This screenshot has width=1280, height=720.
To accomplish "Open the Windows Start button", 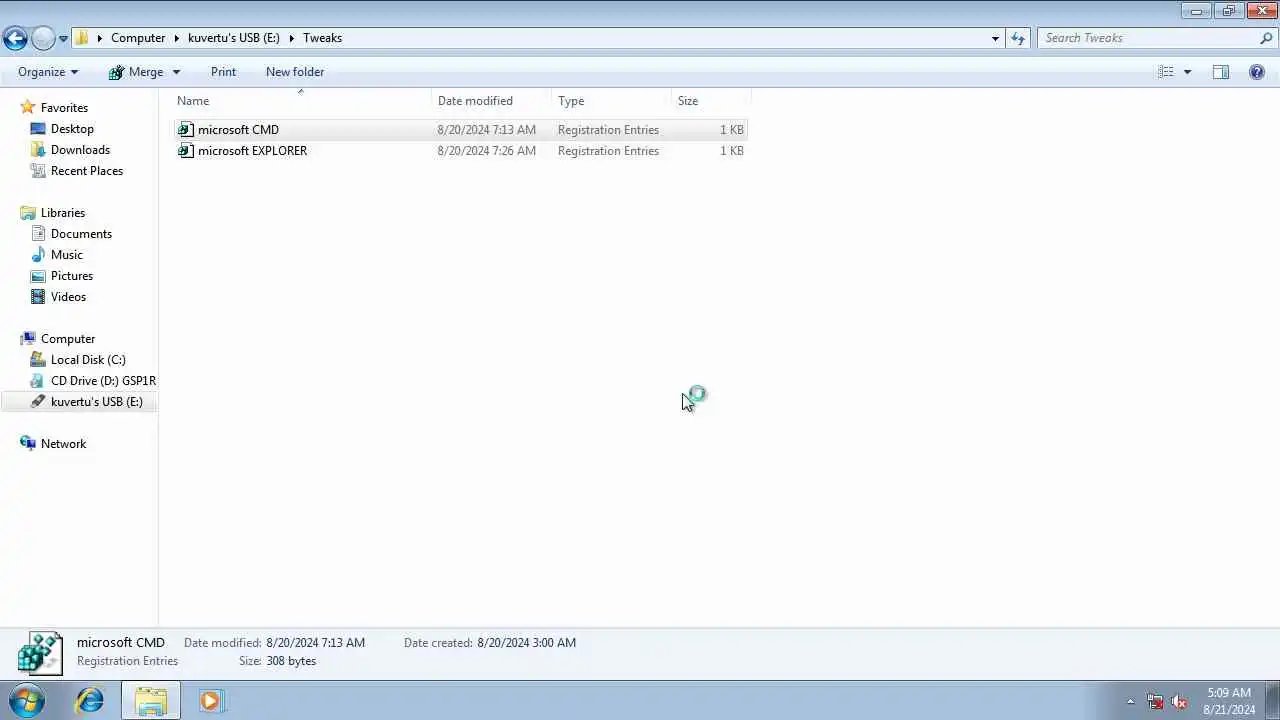I will tap(28, 700).
